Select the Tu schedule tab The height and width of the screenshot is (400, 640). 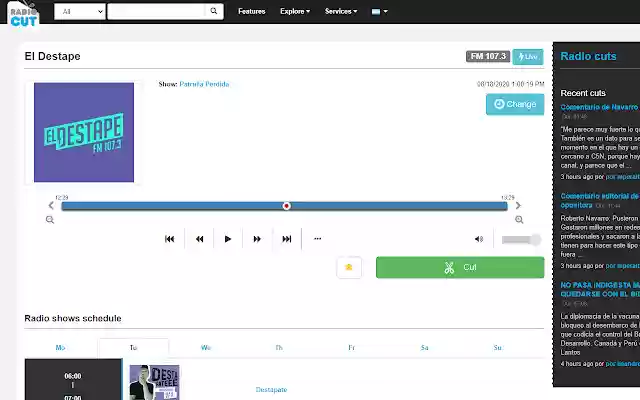133,348
